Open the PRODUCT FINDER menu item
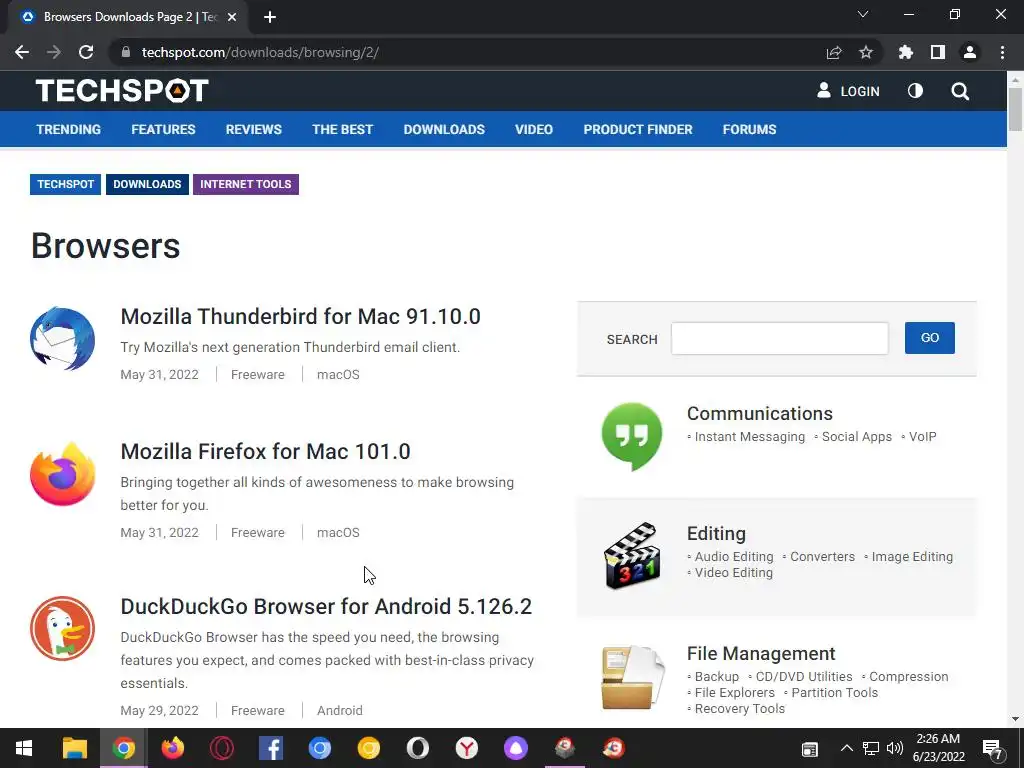 pyautogui.click(x=638, y=129)
